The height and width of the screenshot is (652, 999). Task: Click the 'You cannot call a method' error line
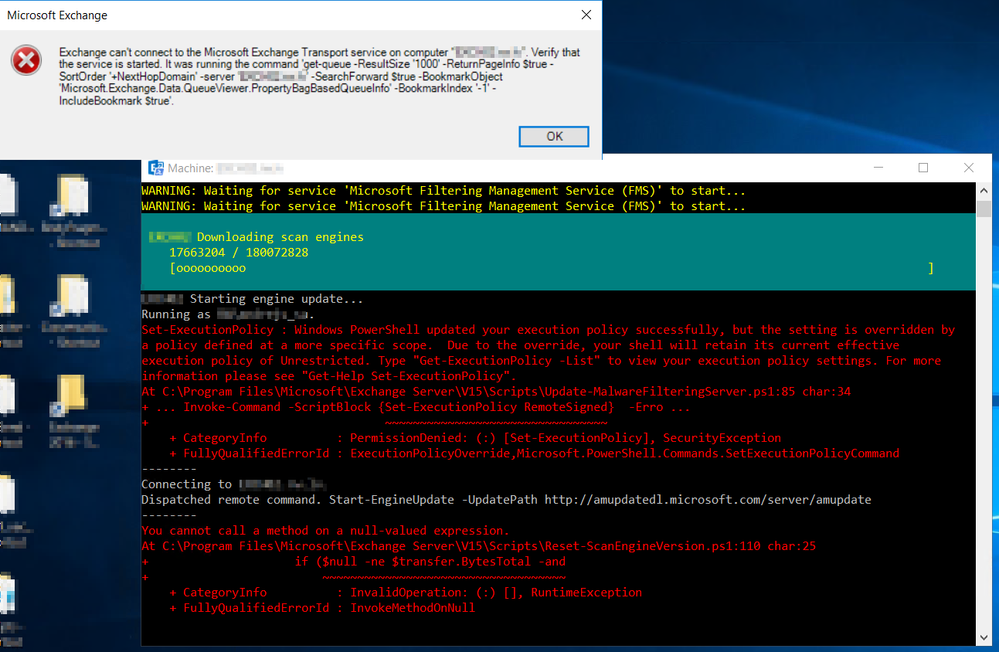[325, 530]
